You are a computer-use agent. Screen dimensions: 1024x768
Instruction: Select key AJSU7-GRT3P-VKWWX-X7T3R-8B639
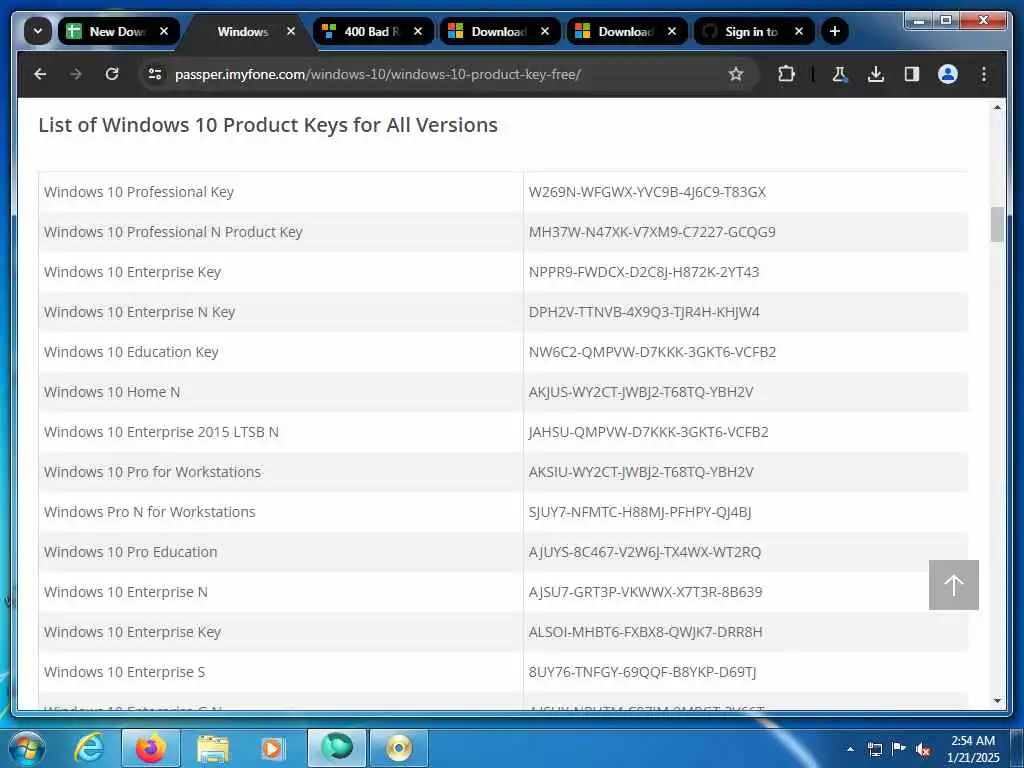[x=645, y=592]
